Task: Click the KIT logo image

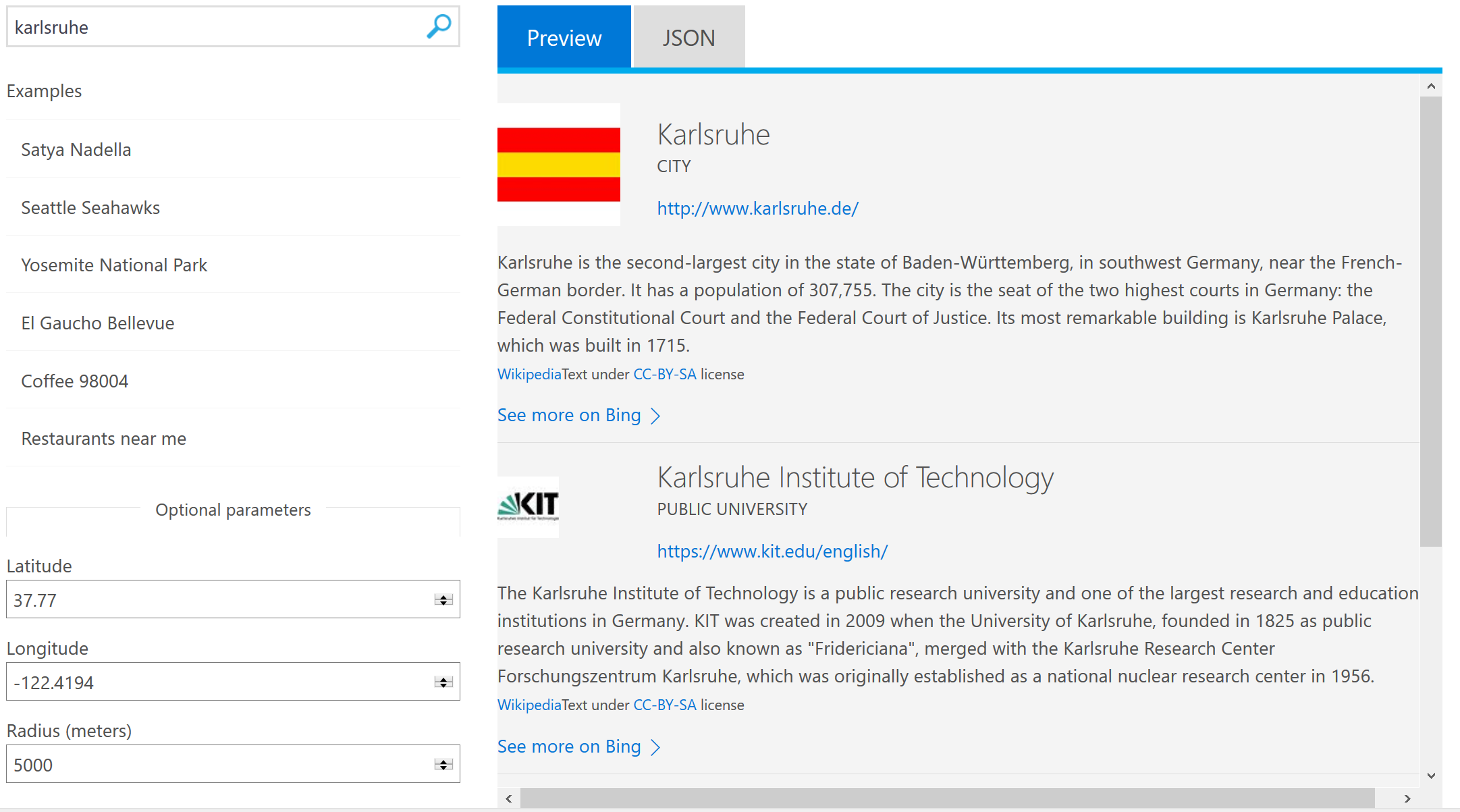Action: point(527,506)
